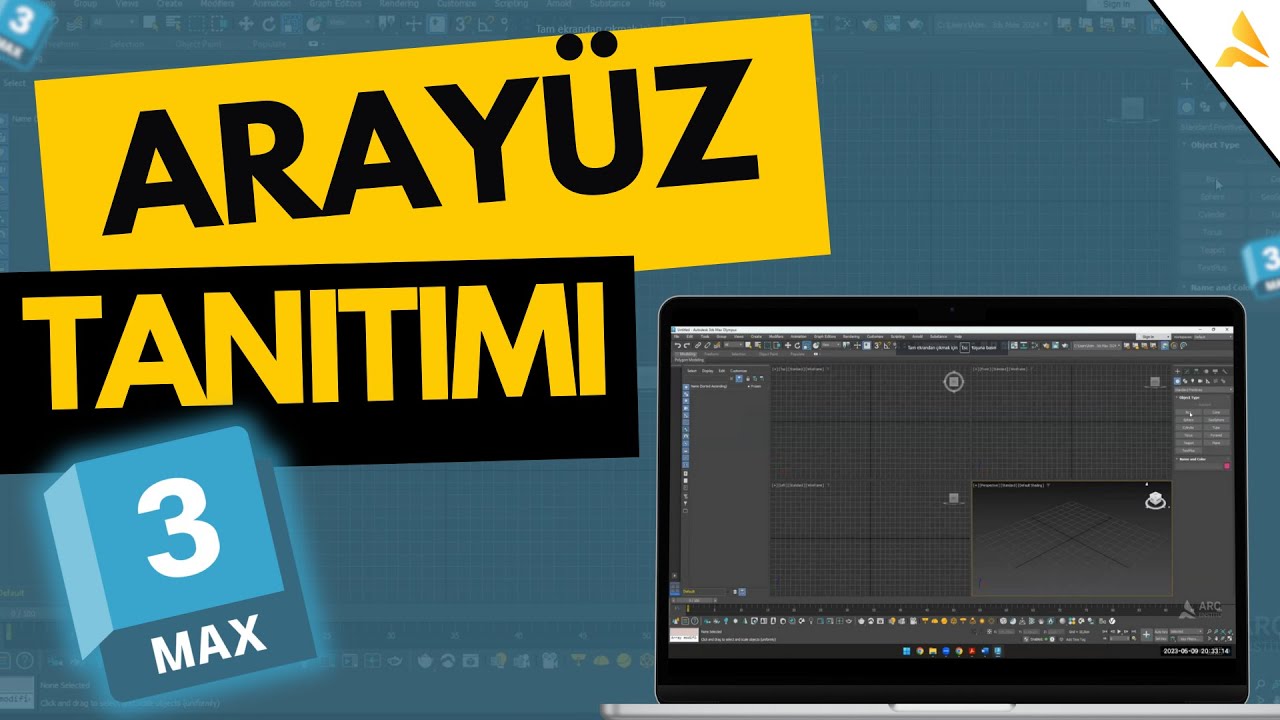Choose the Shapes category icon in Create panel
The image size is (1280, 720).
click(1185, 381)
